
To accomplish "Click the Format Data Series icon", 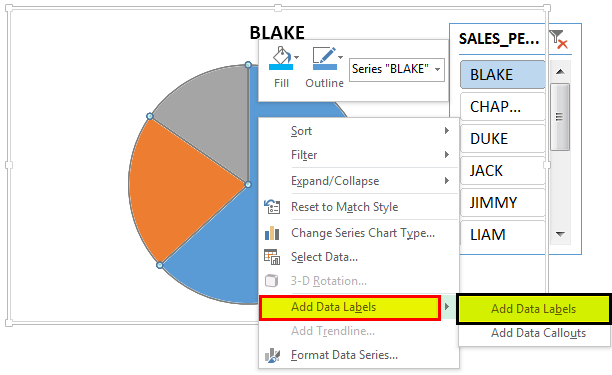I will [272, 355].
